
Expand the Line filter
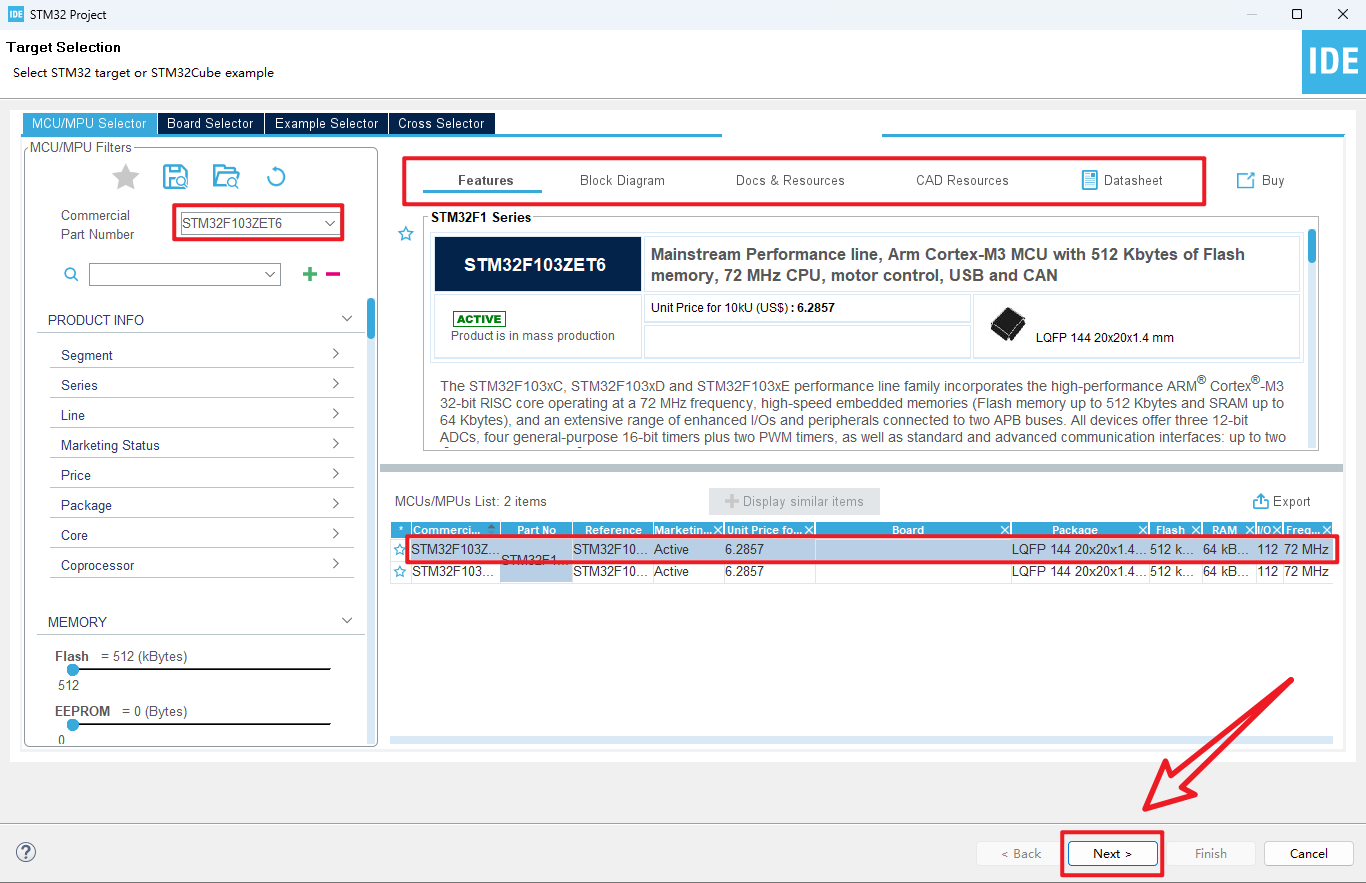tap(335, 414)
